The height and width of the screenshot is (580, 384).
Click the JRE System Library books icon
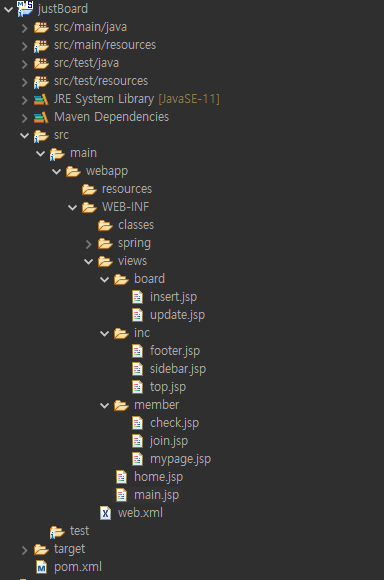[41, 100]
